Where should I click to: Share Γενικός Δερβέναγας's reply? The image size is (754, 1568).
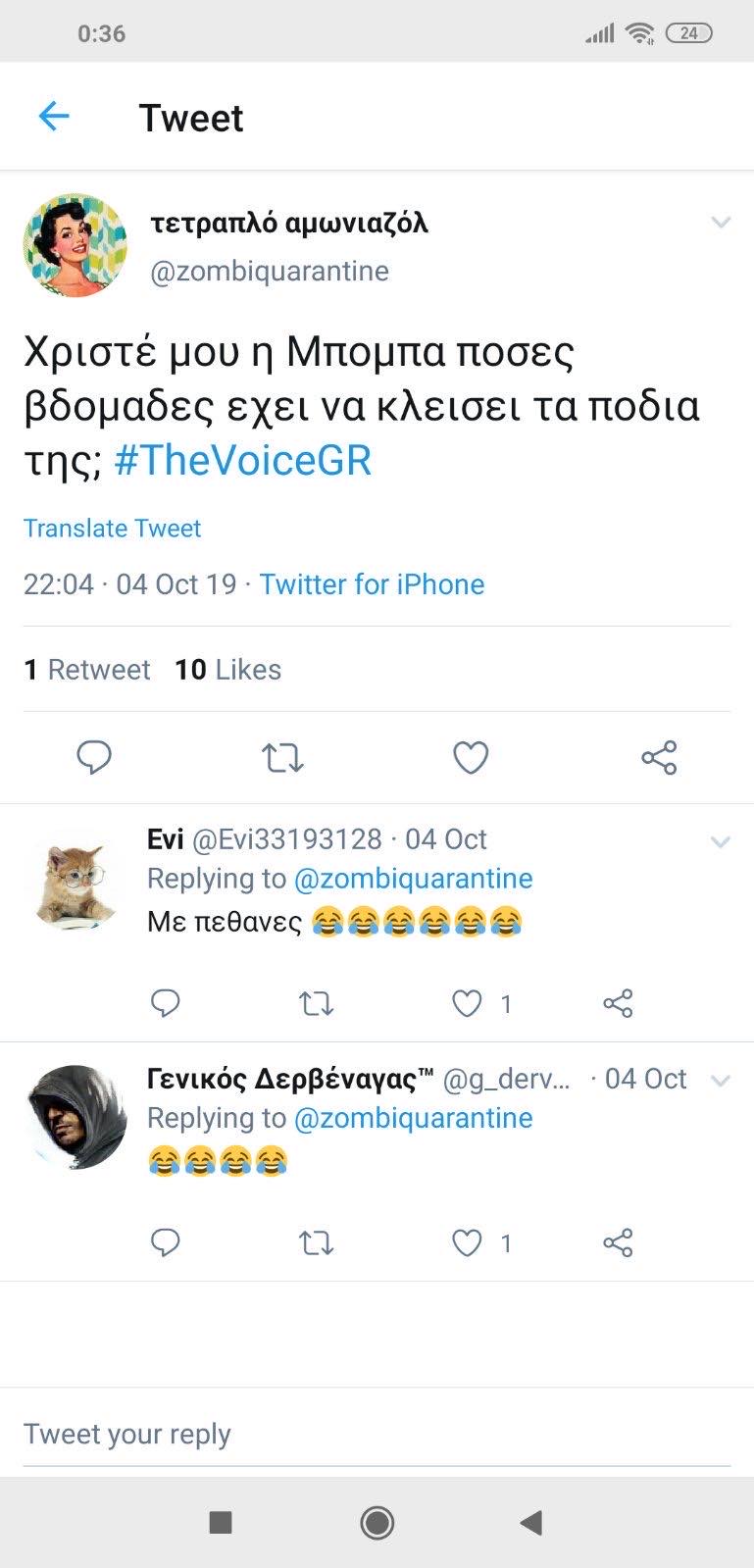tap(618, 1243)
